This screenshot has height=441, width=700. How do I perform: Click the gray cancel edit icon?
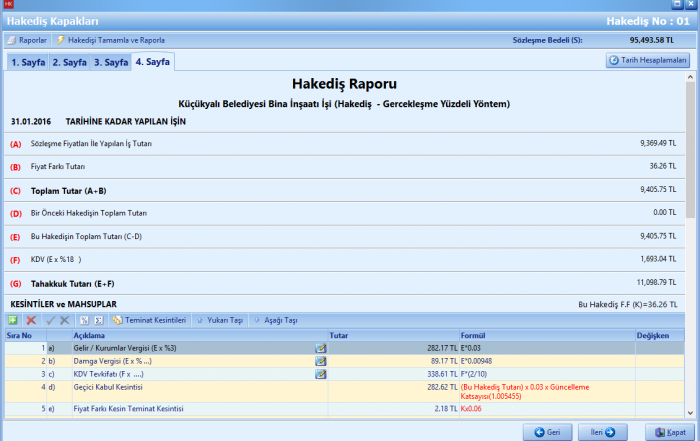click(x=65, y=320)
